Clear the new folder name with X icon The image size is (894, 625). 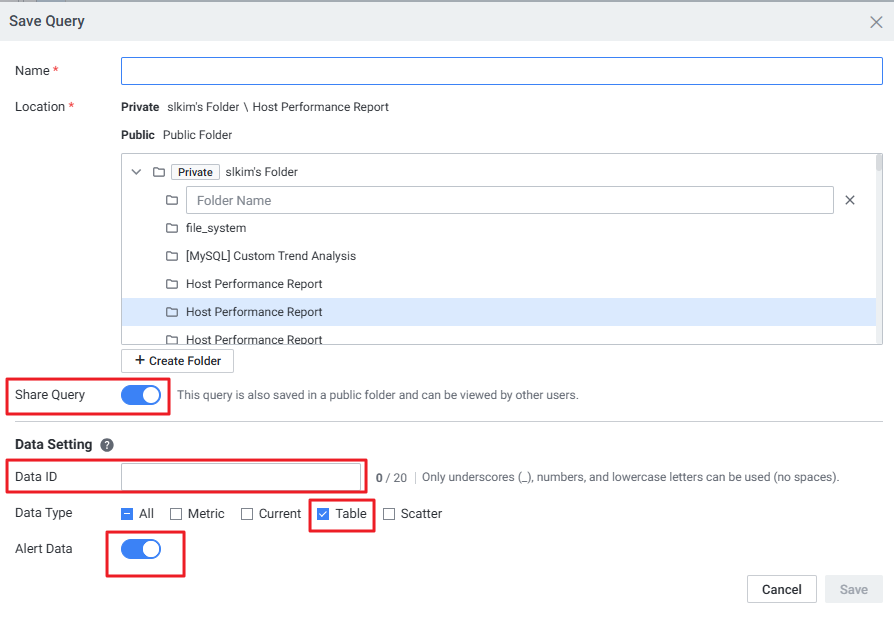850,200
